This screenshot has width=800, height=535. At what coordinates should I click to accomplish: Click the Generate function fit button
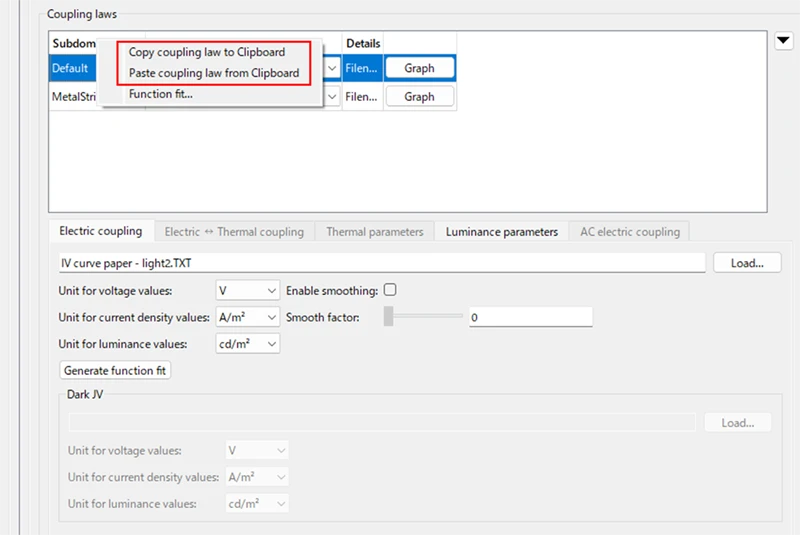pyautogui.click(x=115, y=370)
